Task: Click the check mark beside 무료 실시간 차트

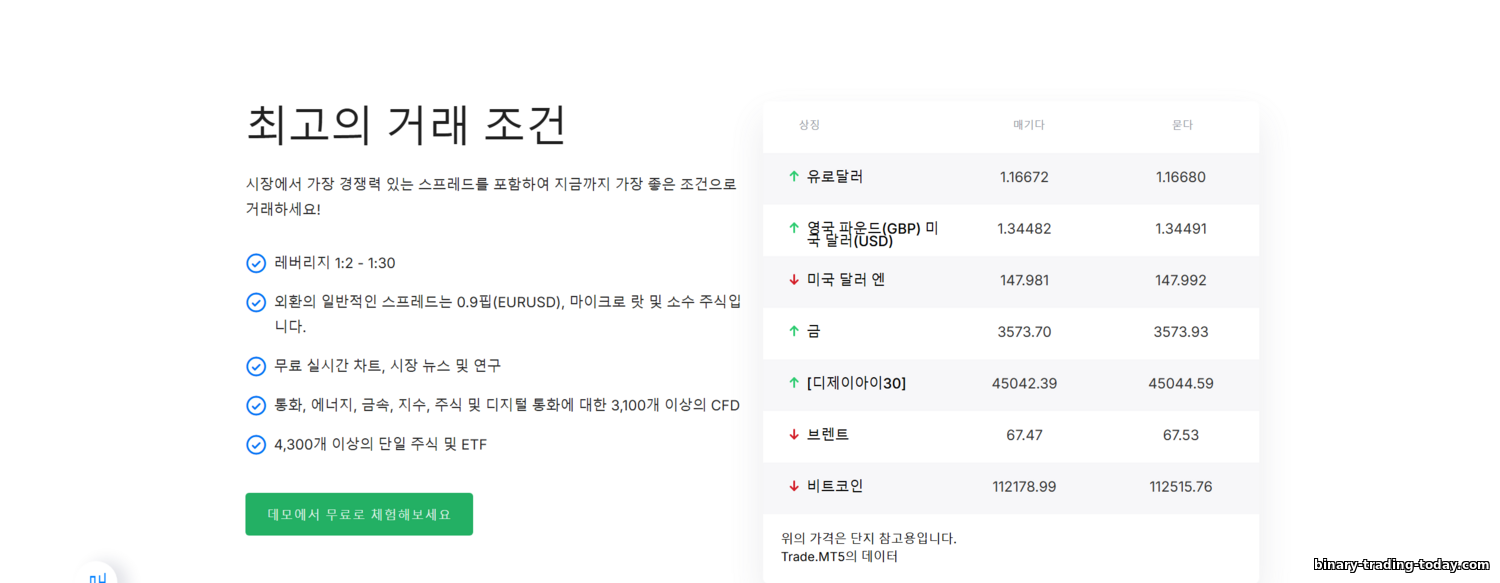Action: point(256,366)
